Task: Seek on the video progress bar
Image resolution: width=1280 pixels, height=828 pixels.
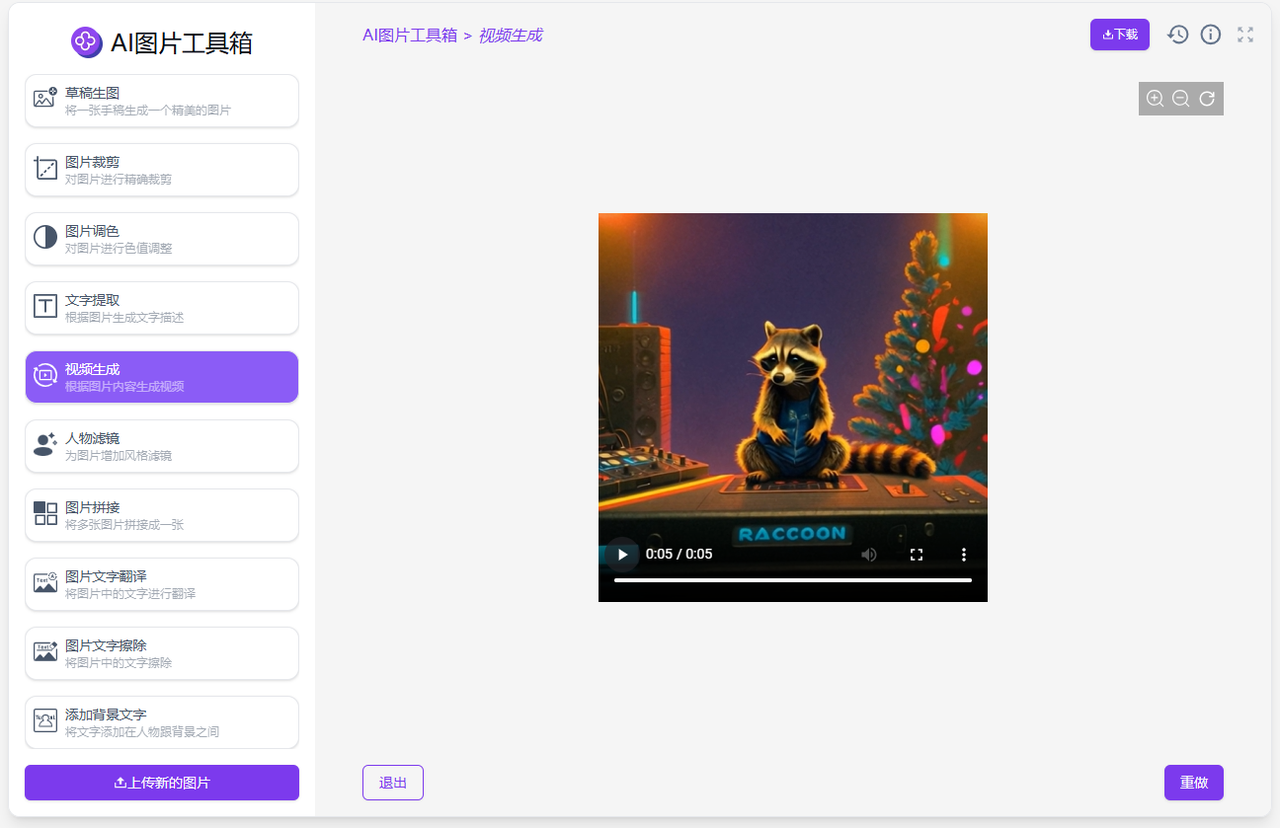Action: [793, 580]
